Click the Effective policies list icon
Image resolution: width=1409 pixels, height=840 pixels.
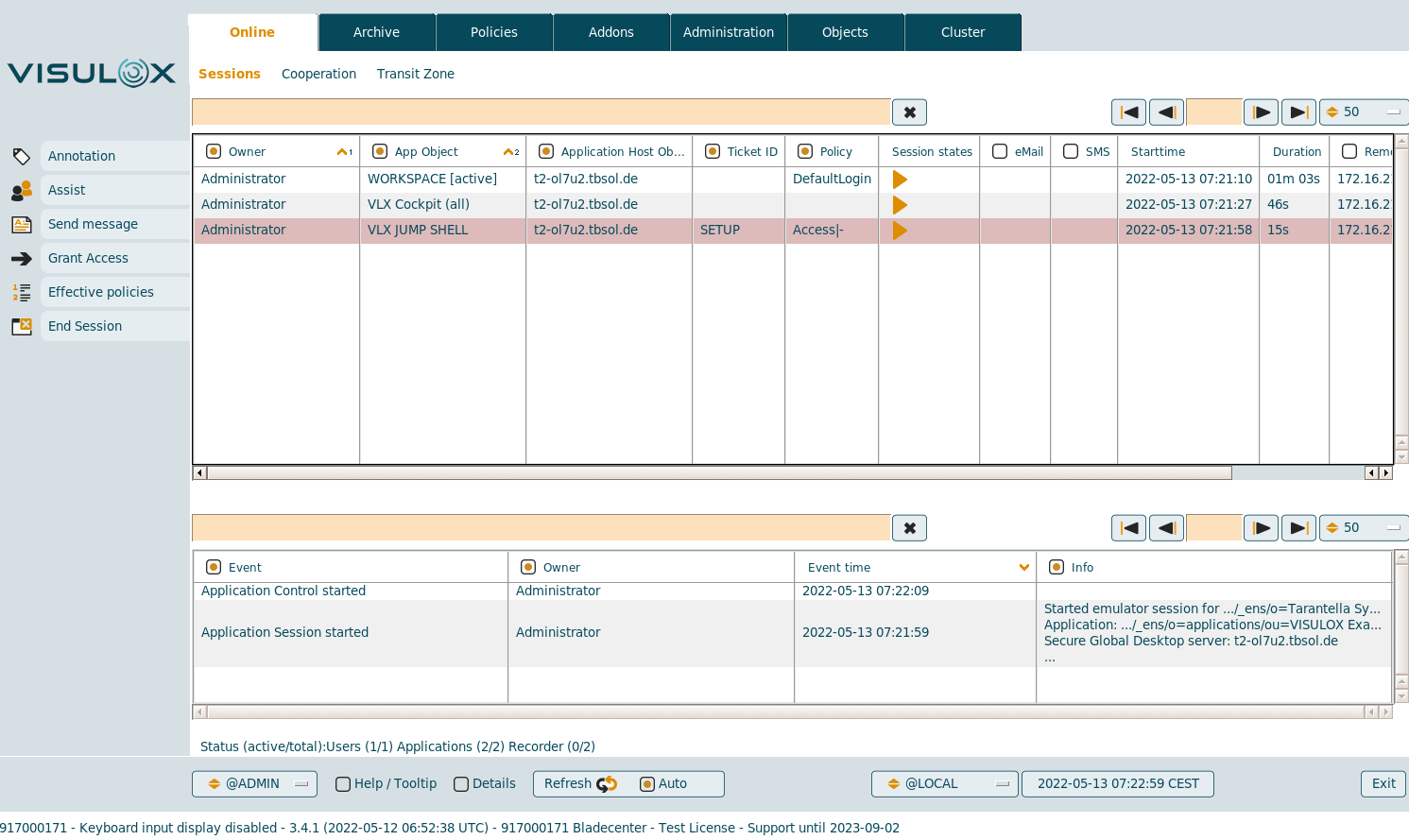pos(21,293)
